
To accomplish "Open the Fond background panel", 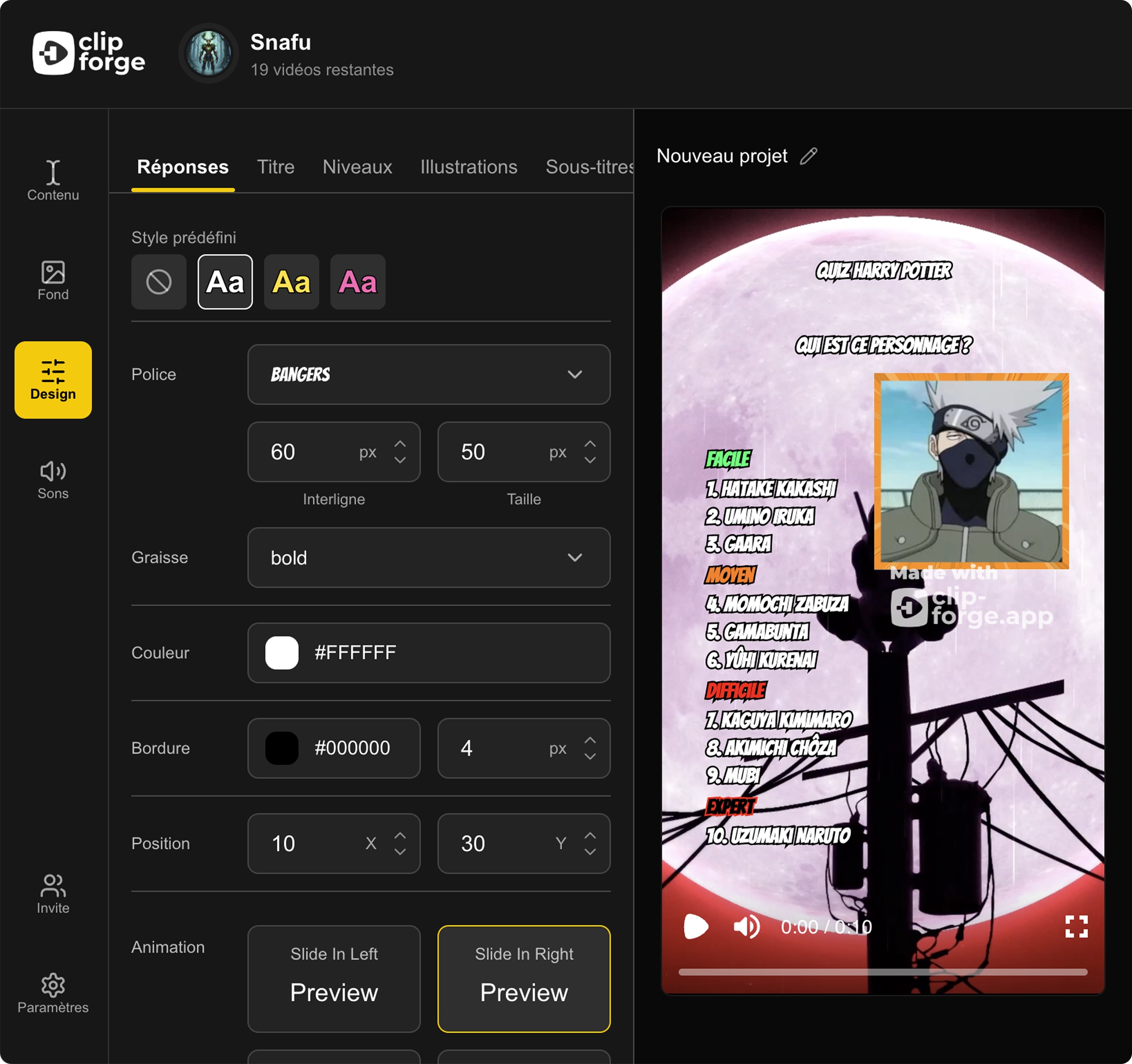I will pyautogui.click(x=53, y=280).
